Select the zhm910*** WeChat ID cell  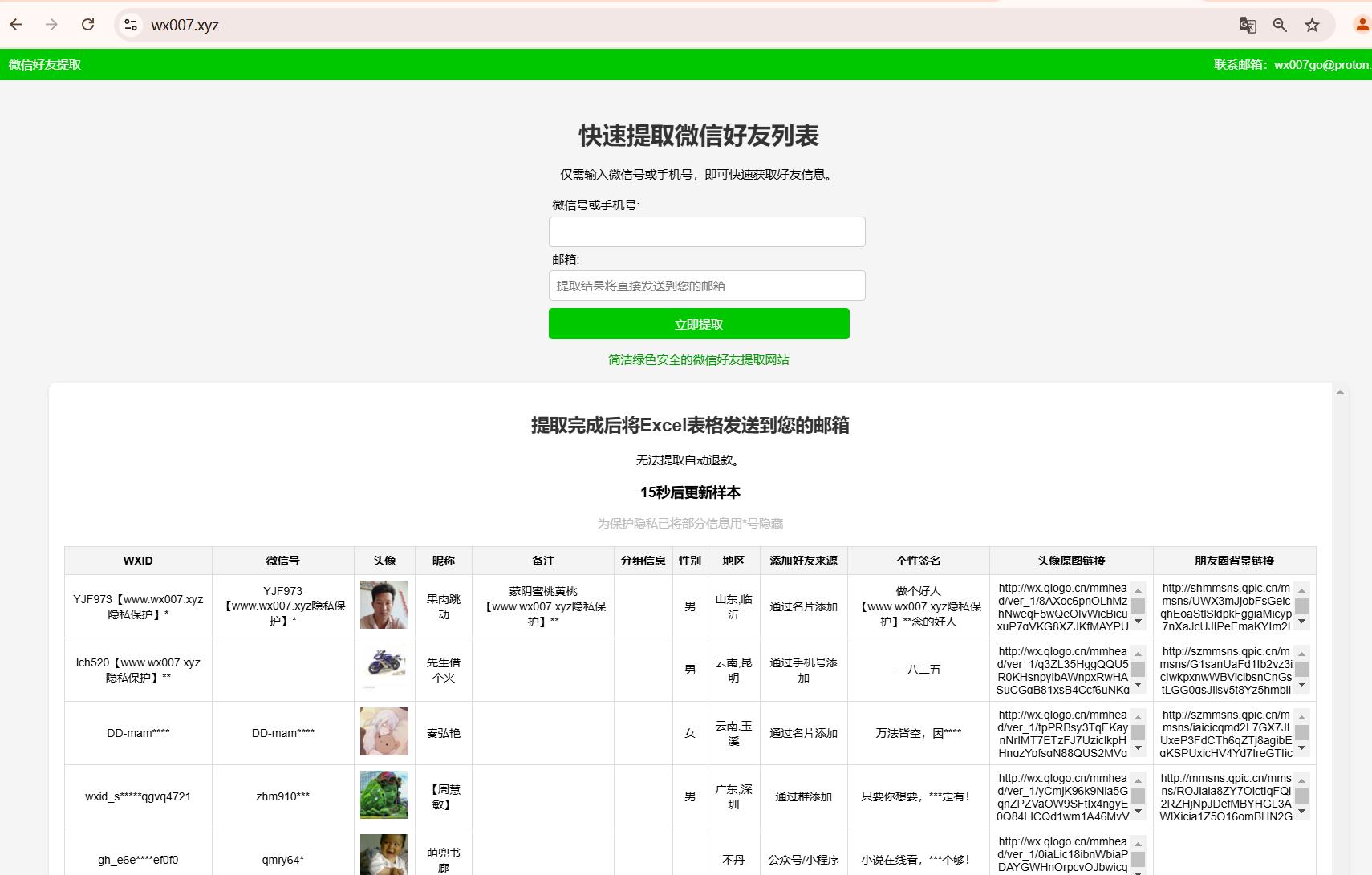(x=283, y=796)
